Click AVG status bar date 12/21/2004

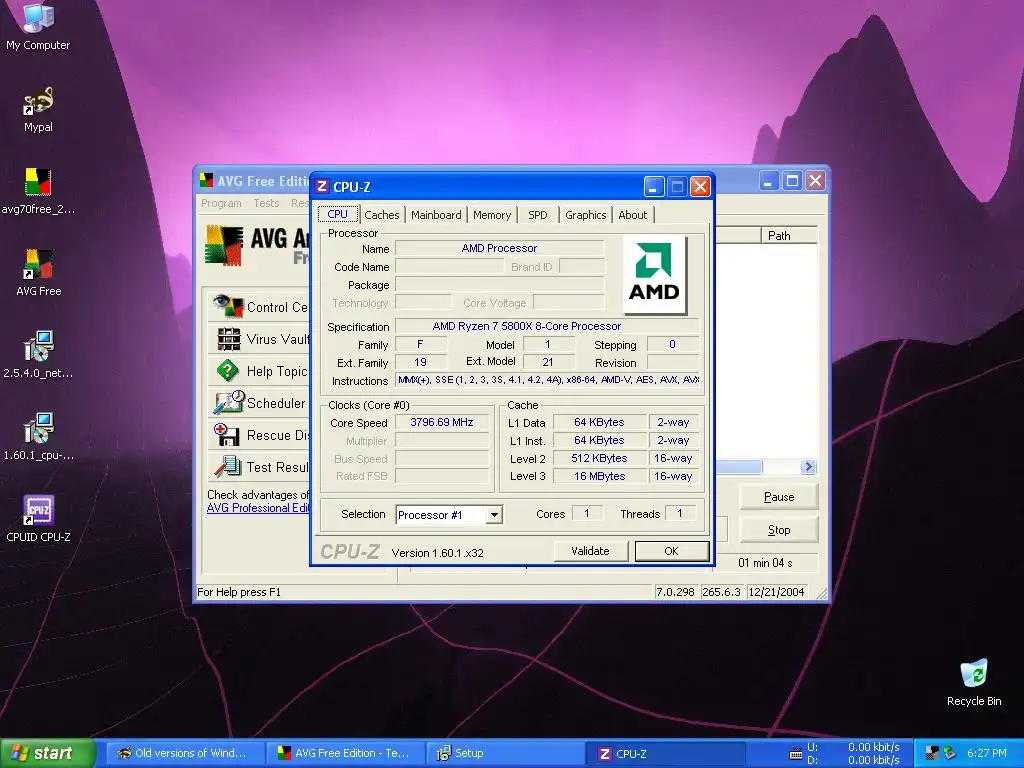[x=776, y=592]
